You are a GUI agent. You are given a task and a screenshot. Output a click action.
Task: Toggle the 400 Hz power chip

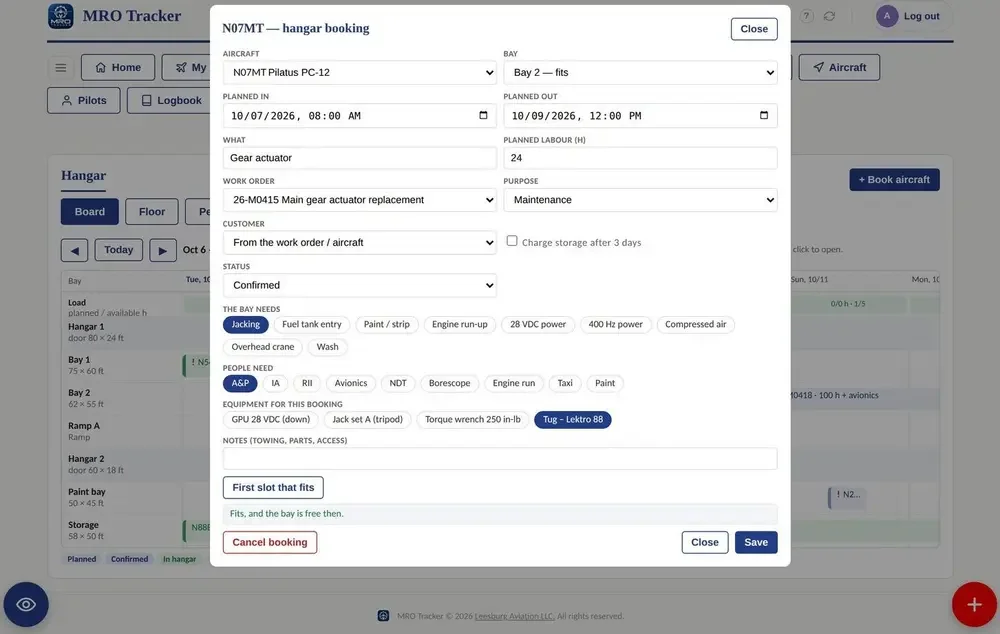615,324
